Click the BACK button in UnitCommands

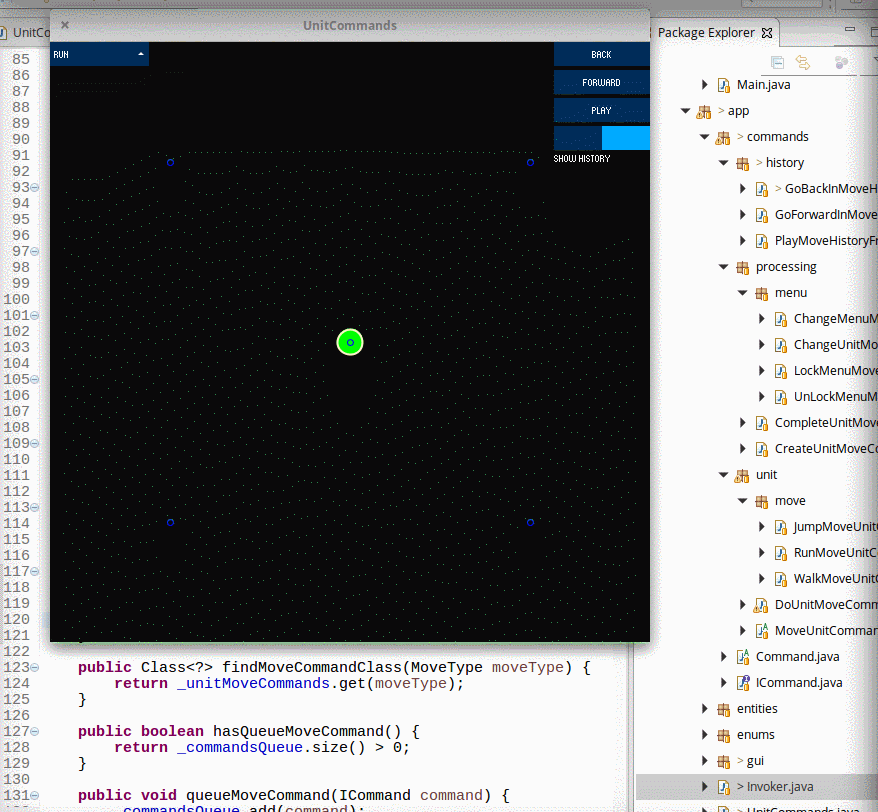[601, 54]
